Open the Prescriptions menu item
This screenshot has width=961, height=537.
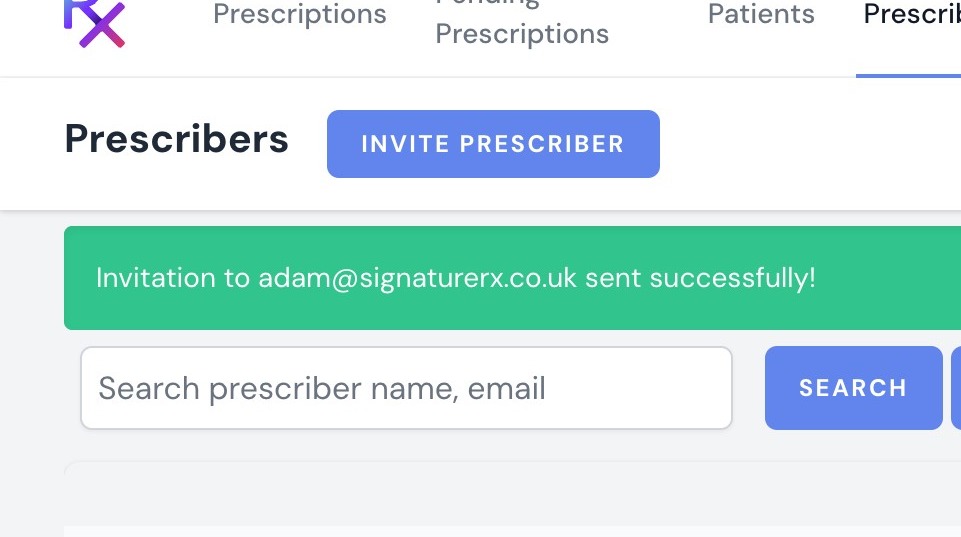pyautogui.click(x=300, y=15)
